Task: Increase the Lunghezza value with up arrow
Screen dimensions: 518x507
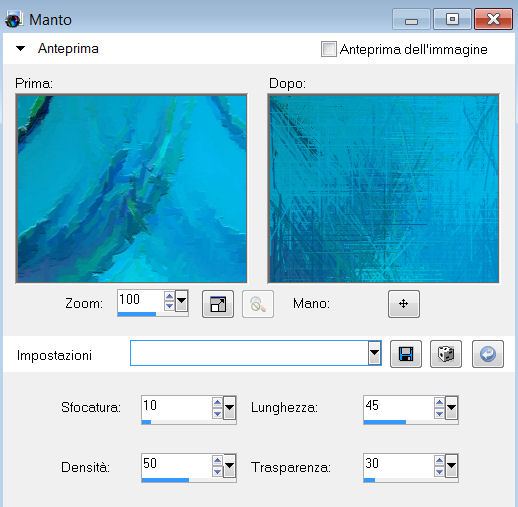Action: [x=439, y=403]
